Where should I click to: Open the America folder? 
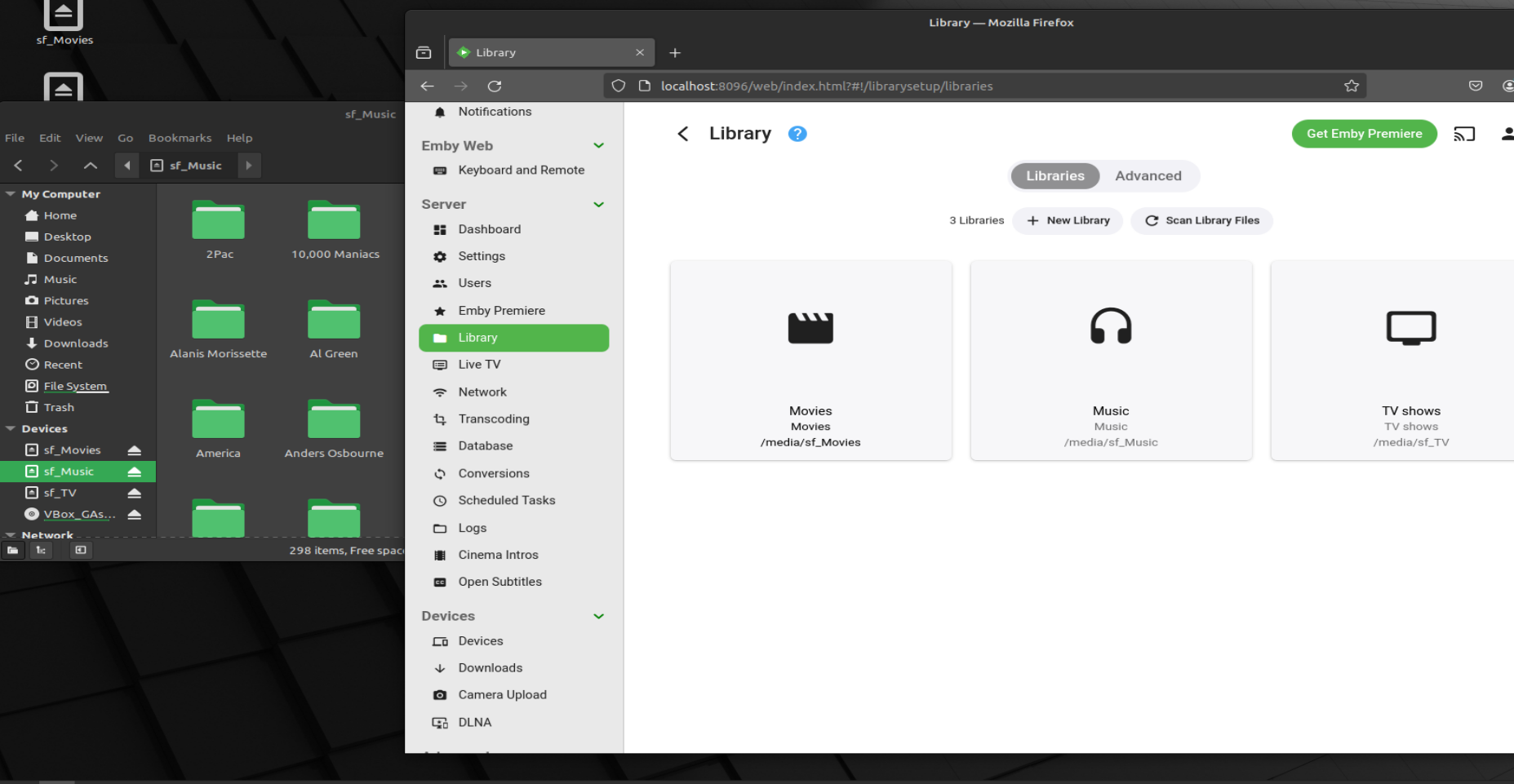point(219,429)
